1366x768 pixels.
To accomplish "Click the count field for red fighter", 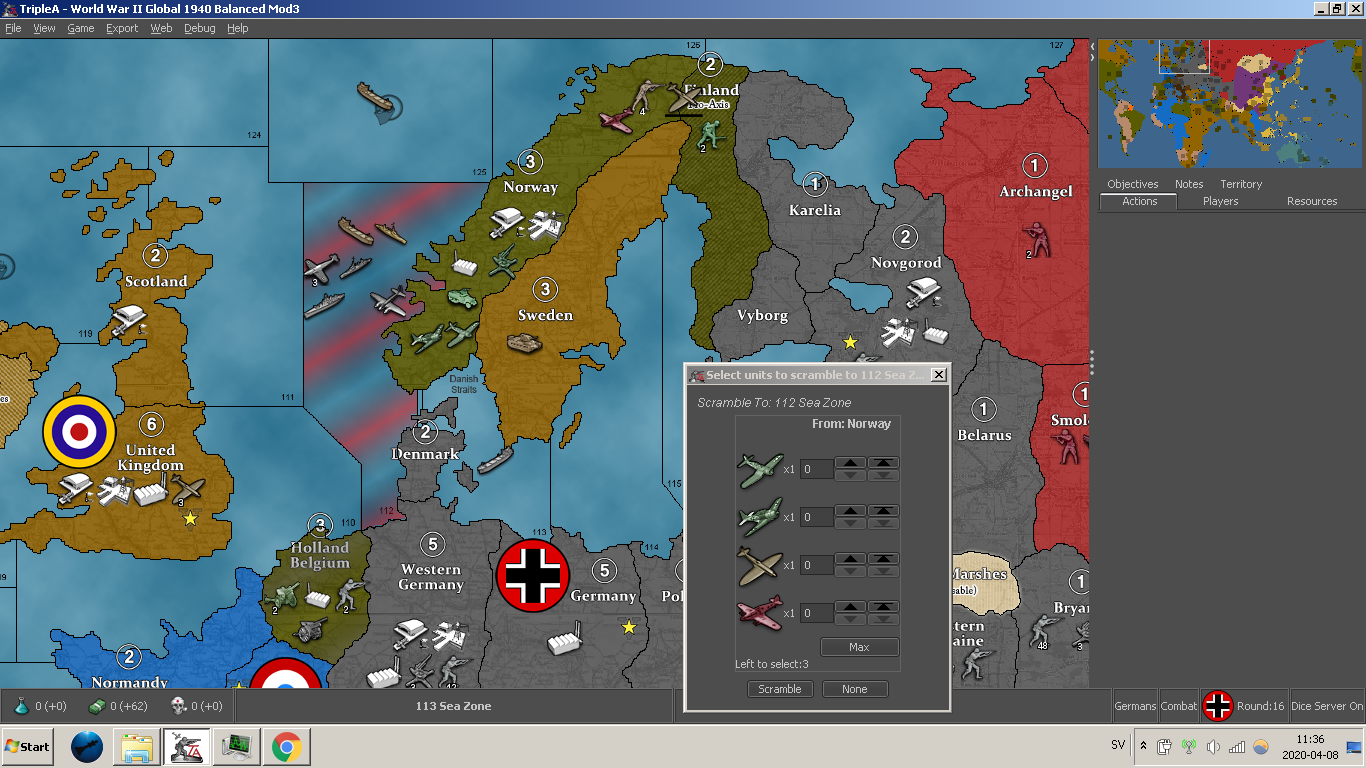I will click(x=816, y=613).
